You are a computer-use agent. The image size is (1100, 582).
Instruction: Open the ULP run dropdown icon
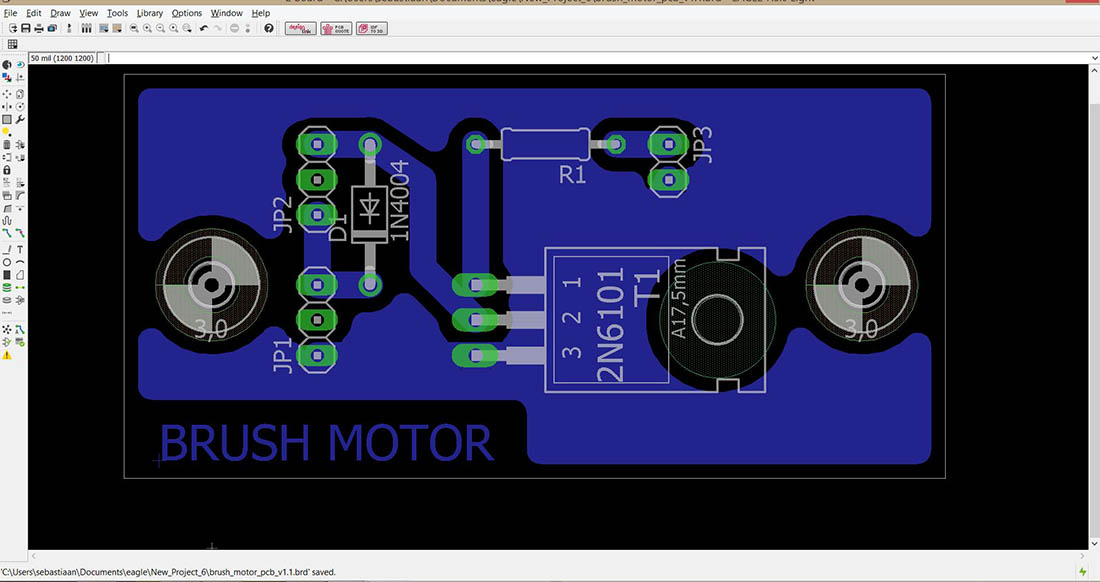point(116,28)
